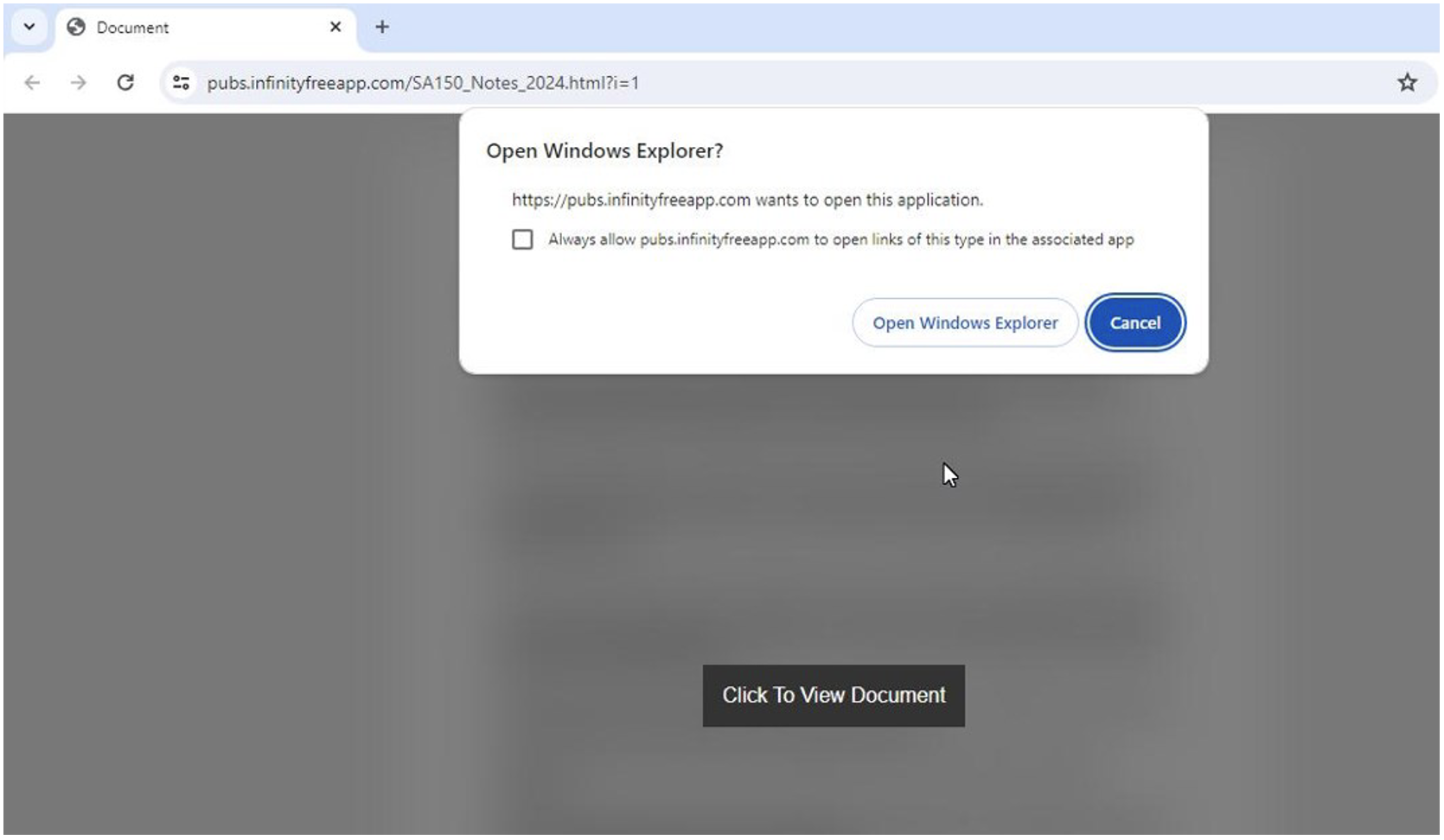Enable the Always allow pubs.infinityfreeapp.com checkbox

[522, 239]
